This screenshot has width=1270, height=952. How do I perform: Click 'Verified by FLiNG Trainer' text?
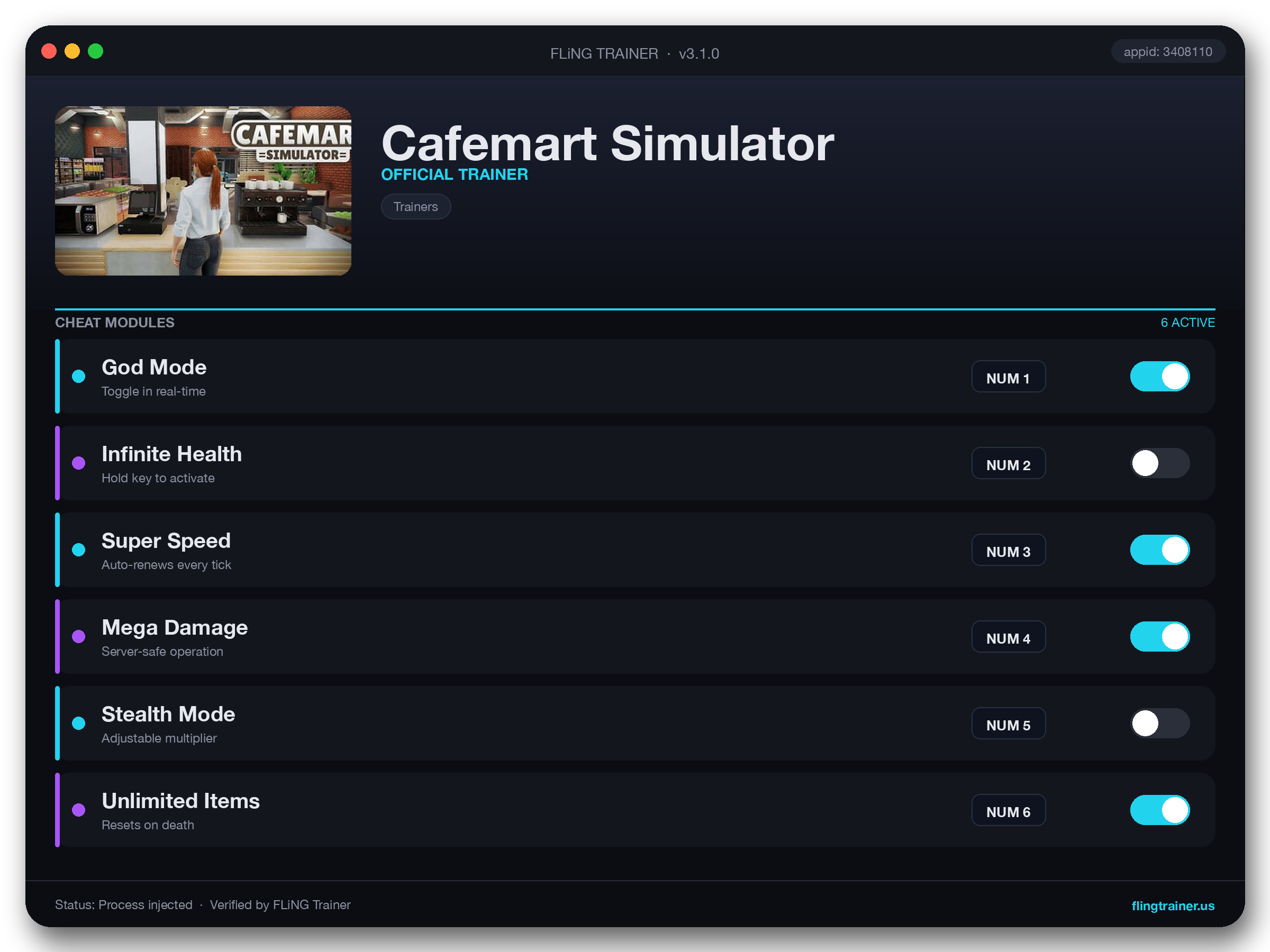point(279,905)
